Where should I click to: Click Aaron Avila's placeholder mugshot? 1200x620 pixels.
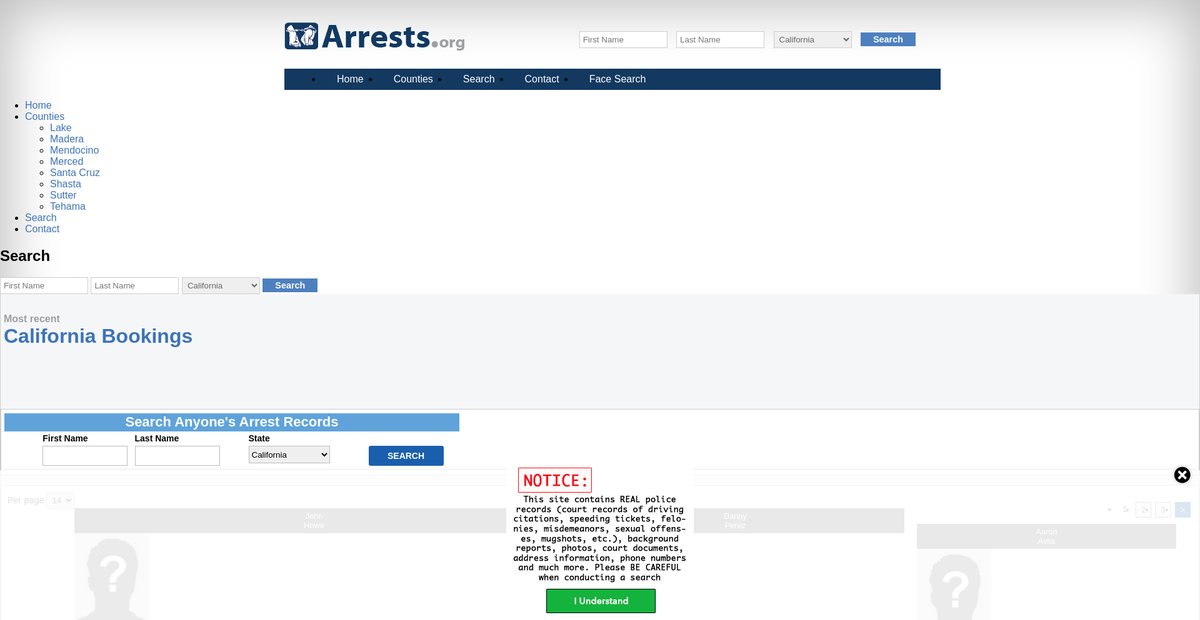955,585
